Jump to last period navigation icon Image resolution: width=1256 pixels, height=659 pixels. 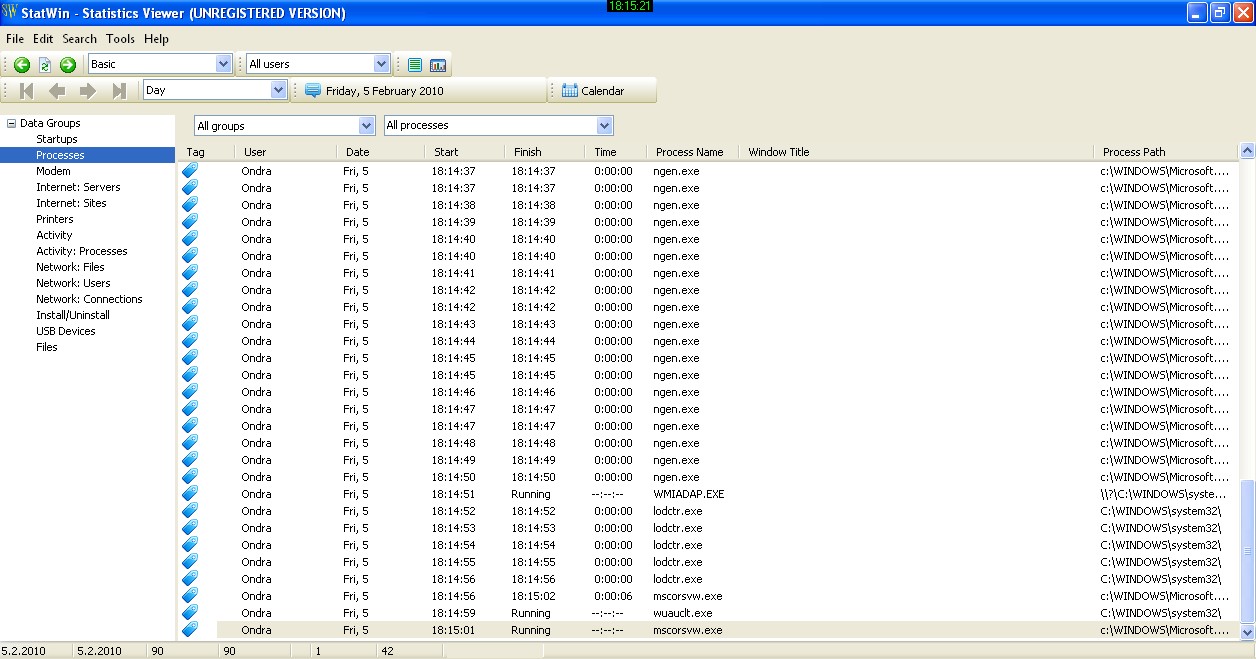pos(119,91)
